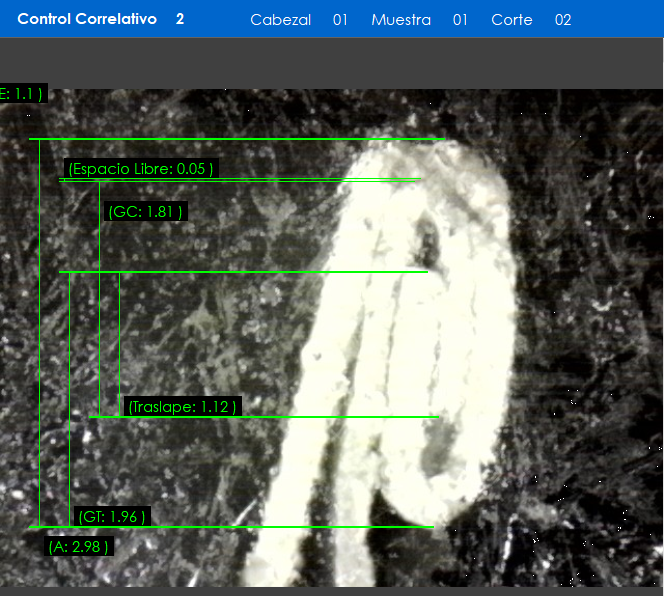Click the Muestra header label

[401, 20]
